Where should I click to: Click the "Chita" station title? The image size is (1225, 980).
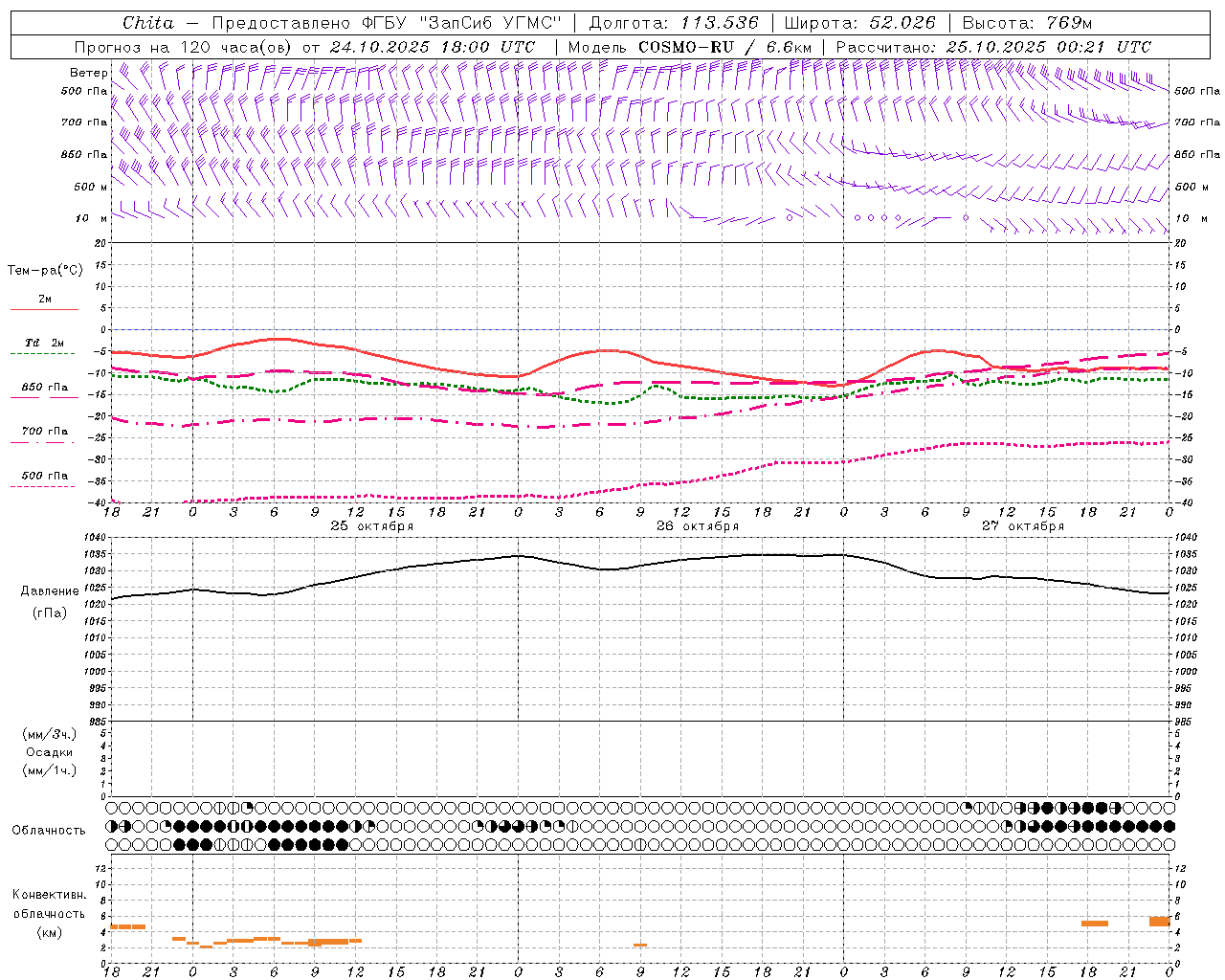click(148, 23)
